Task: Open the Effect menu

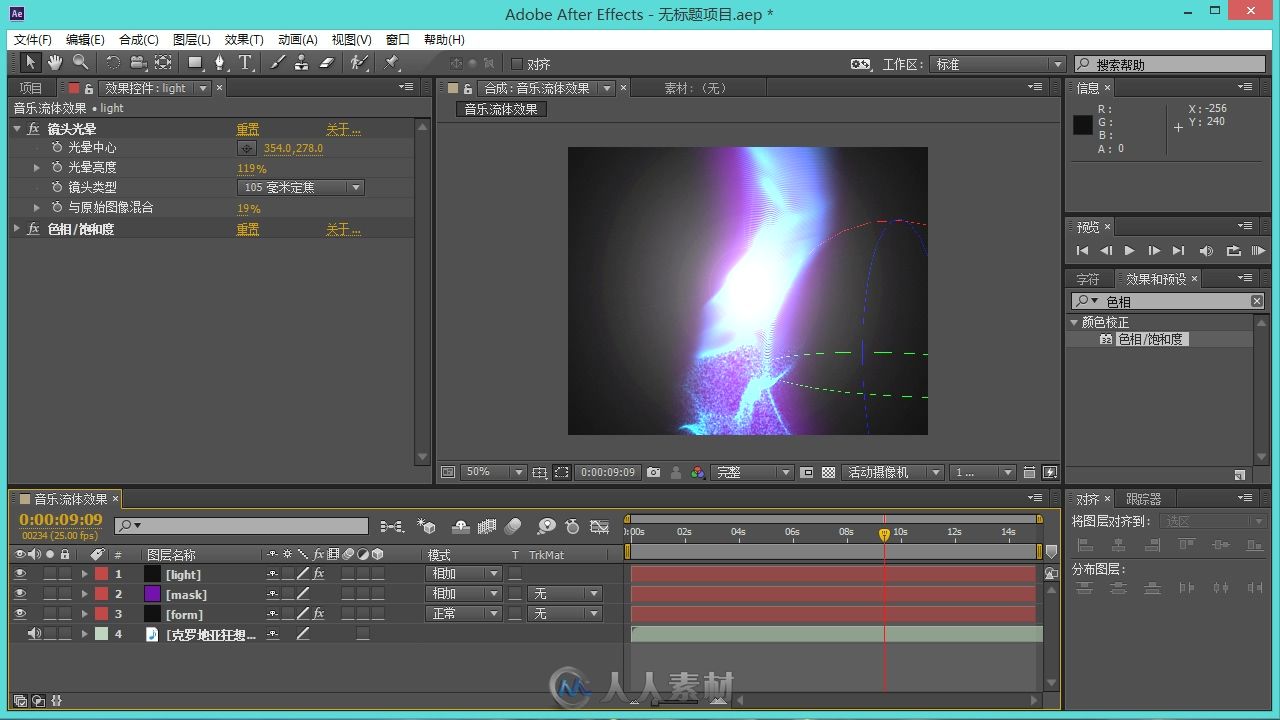Action: pyautogui.click(x=244, y=40)
